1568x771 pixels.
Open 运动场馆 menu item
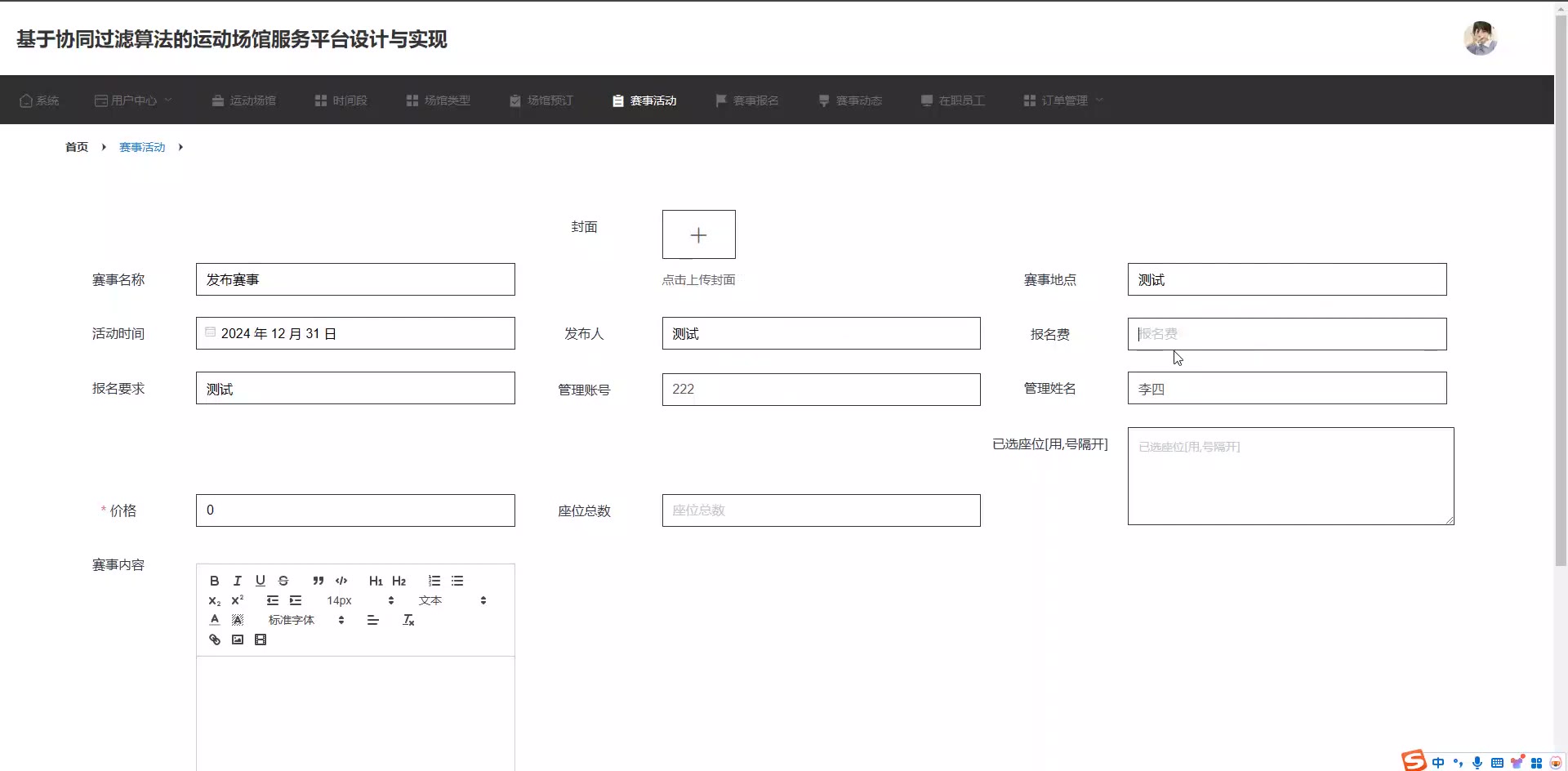coord(243,100)
